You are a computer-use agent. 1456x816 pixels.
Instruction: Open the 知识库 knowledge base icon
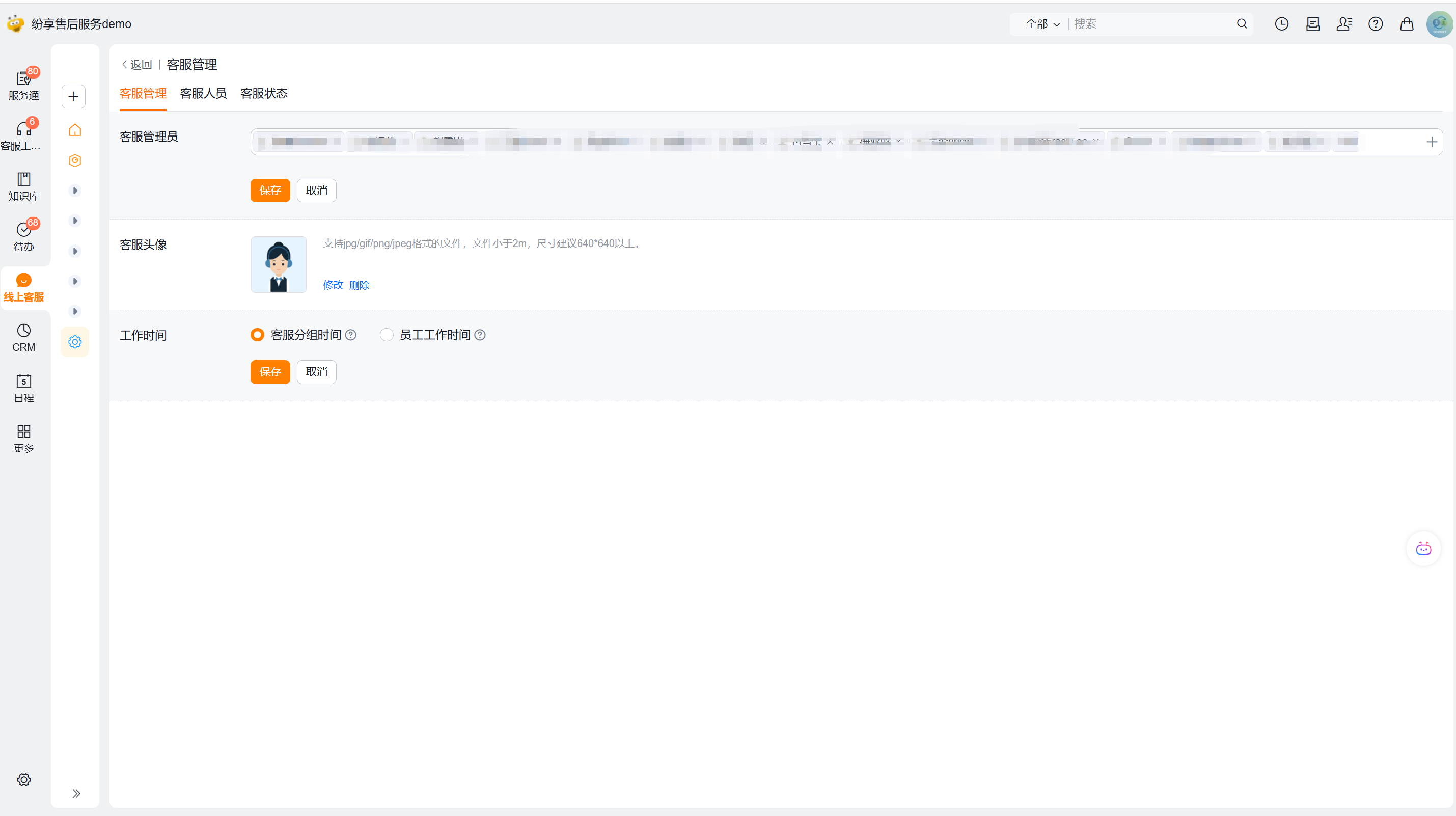click(x=24, y=186)
